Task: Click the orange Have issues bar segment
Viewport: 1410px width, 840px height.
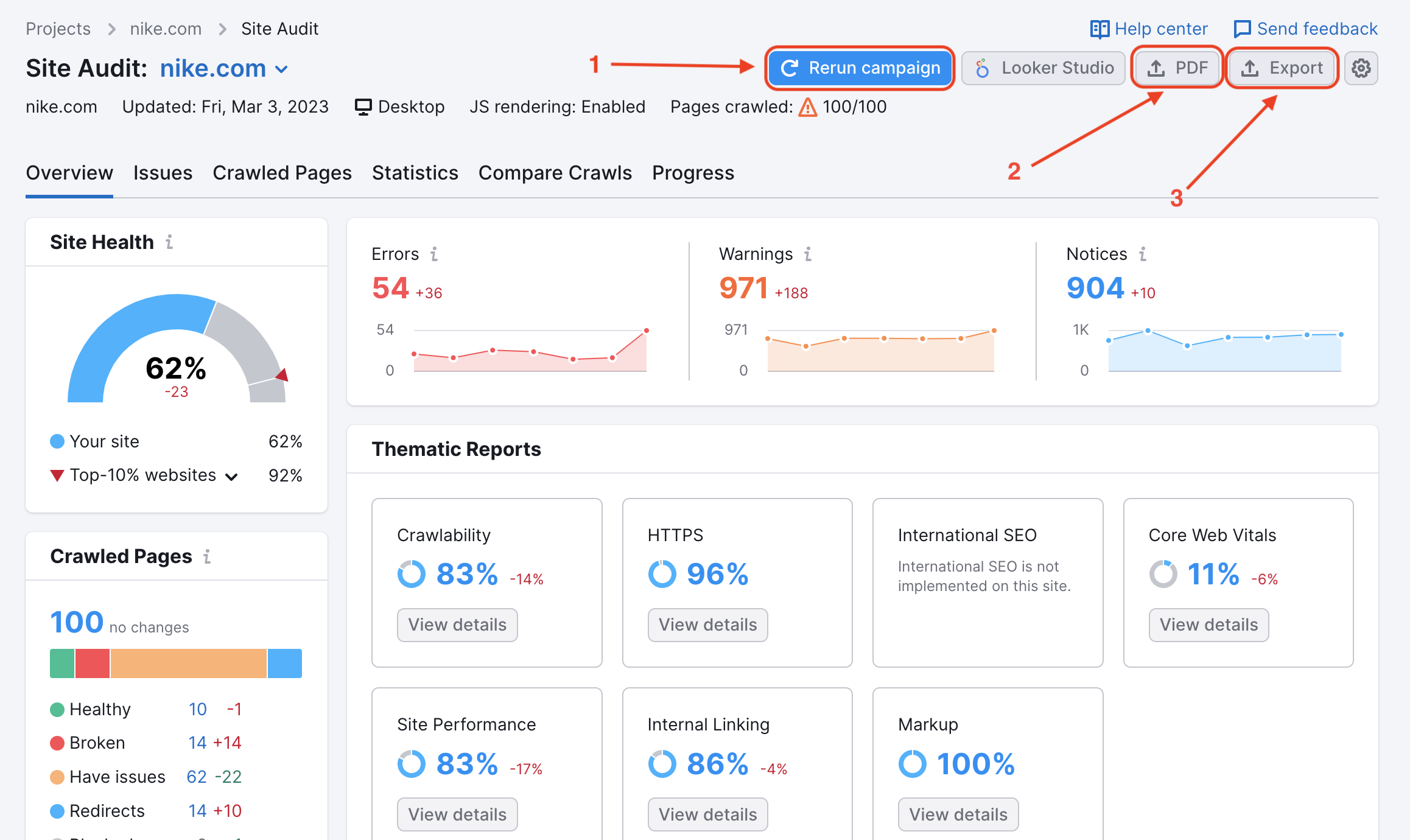Action: 189,663
